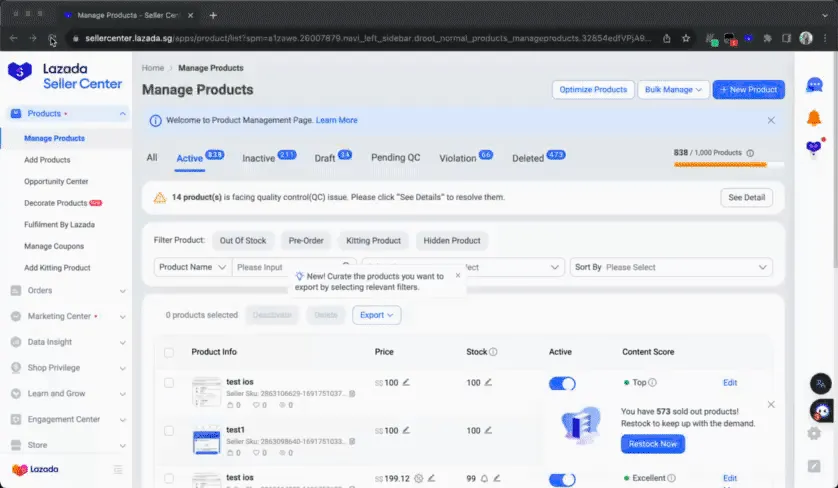This screenshot has width=838, height=488.
Task: Click the info icon next to the Stock header
Action: coord(493,352)
